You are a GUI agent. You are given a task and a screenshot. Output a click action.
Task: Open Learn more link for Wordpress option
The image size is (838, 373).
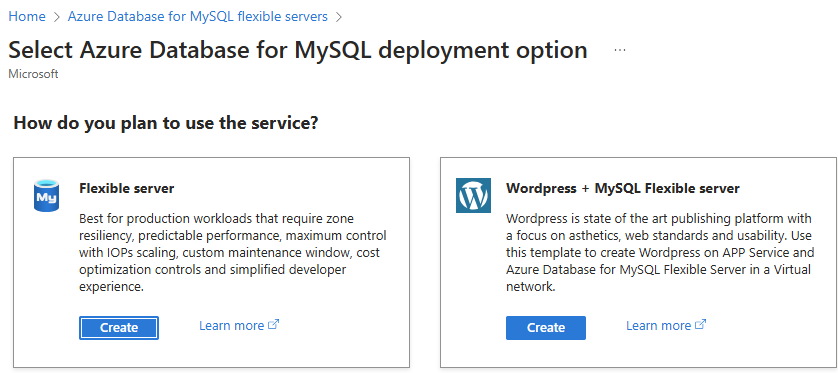(x=658, y=325)
